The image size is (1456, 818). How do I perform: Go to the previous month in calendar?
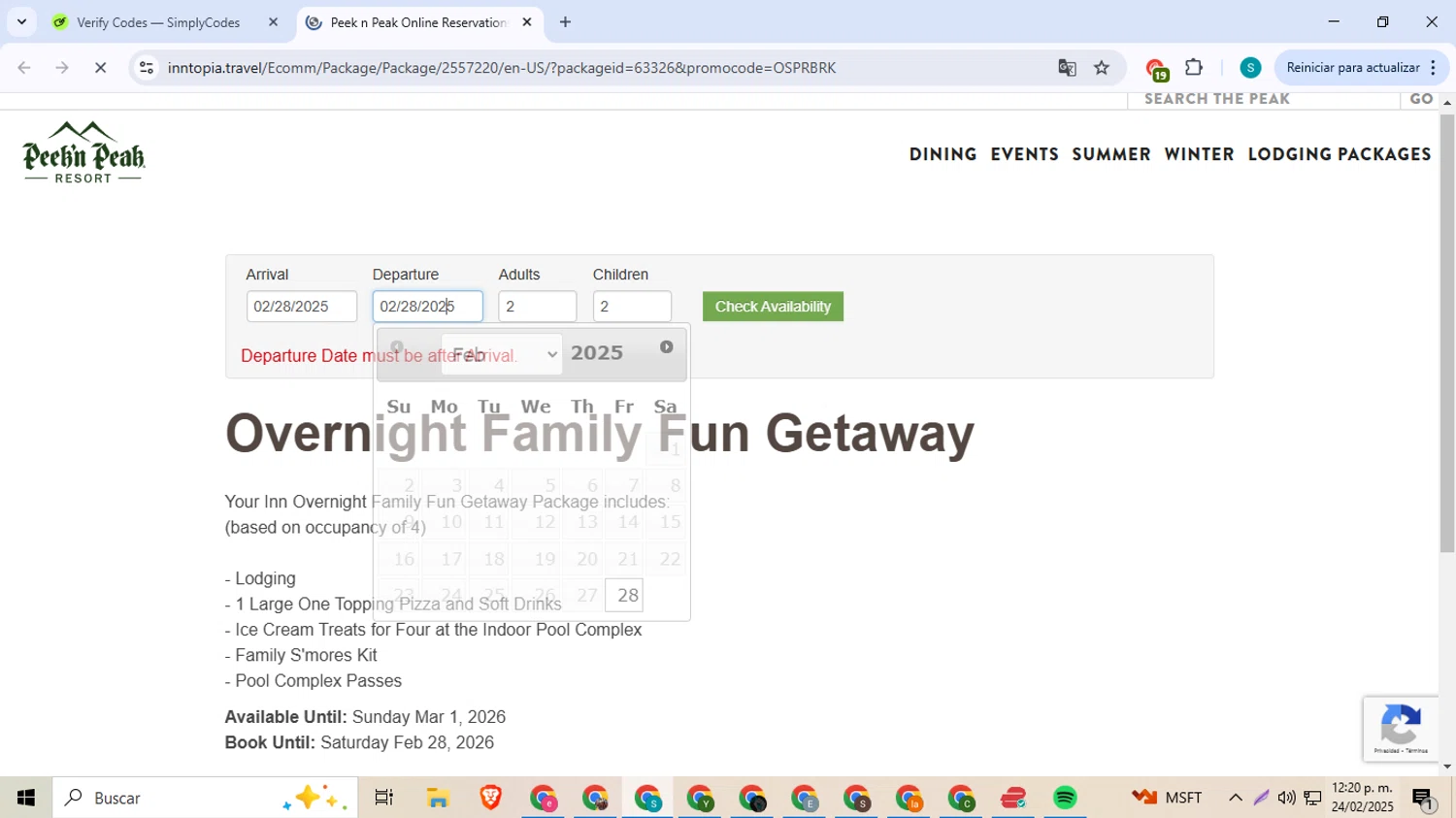click(396, 347)
